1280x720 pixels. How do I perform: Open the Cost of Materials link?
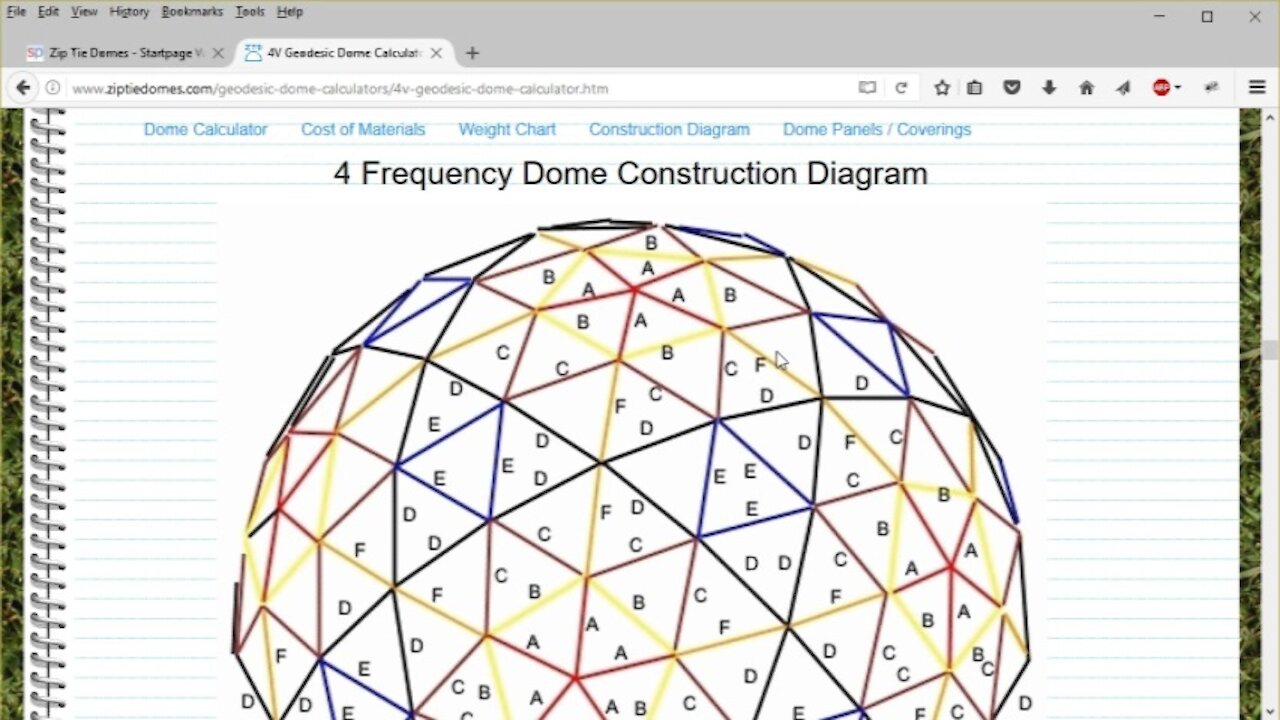tap(363, 129)
